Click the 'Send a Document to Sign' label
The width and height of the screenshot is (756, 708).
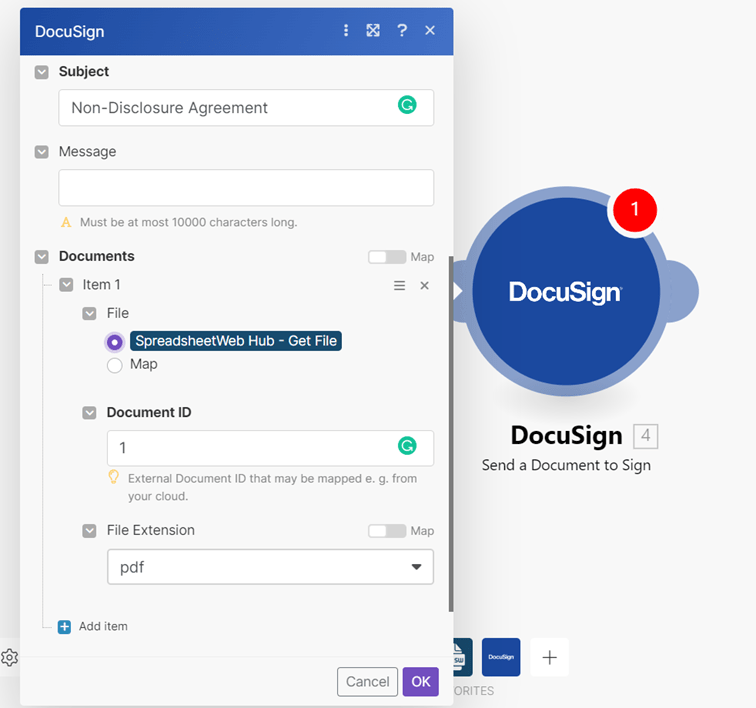pyautogui.click(x=566, y=465)
